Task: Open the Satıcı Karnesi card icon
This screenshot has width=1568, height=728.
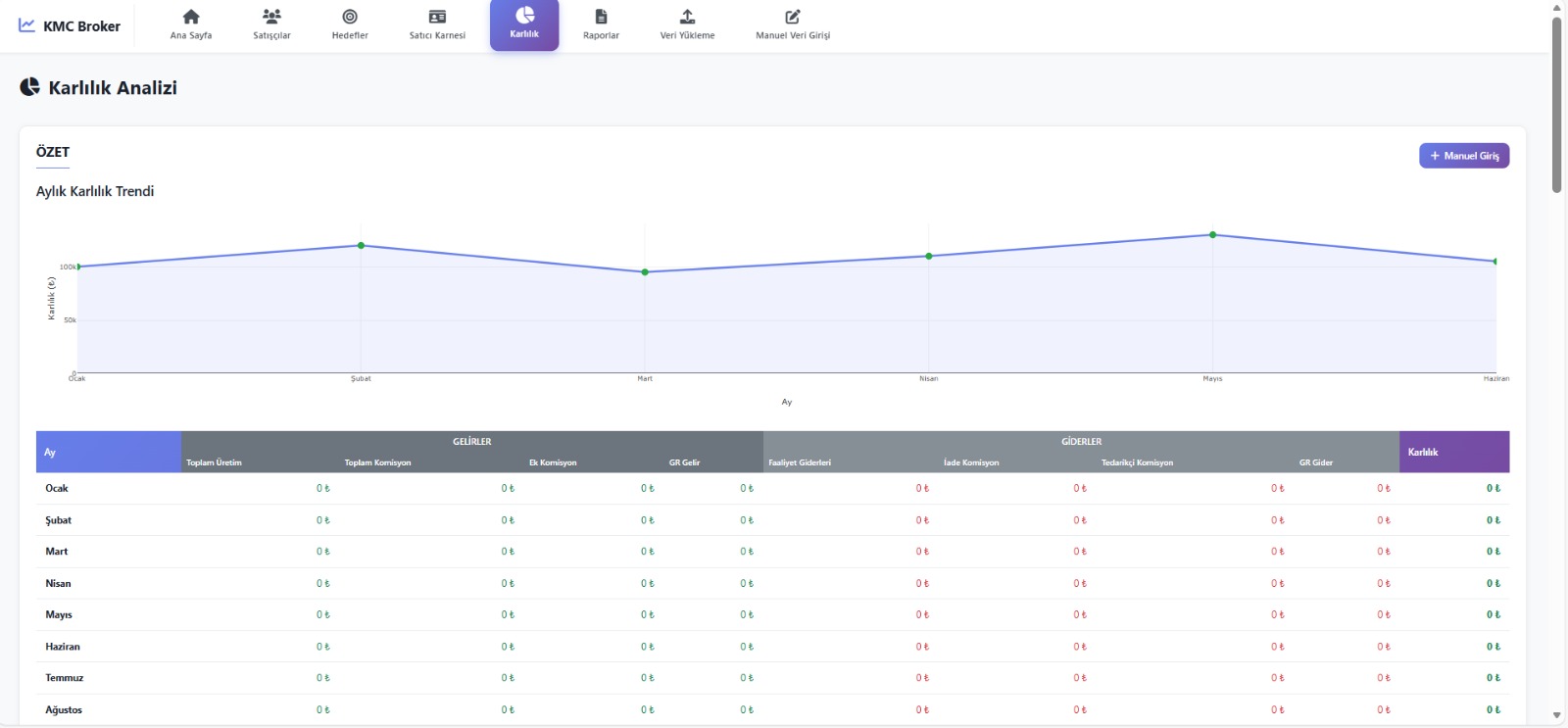Action: point(437,17)
